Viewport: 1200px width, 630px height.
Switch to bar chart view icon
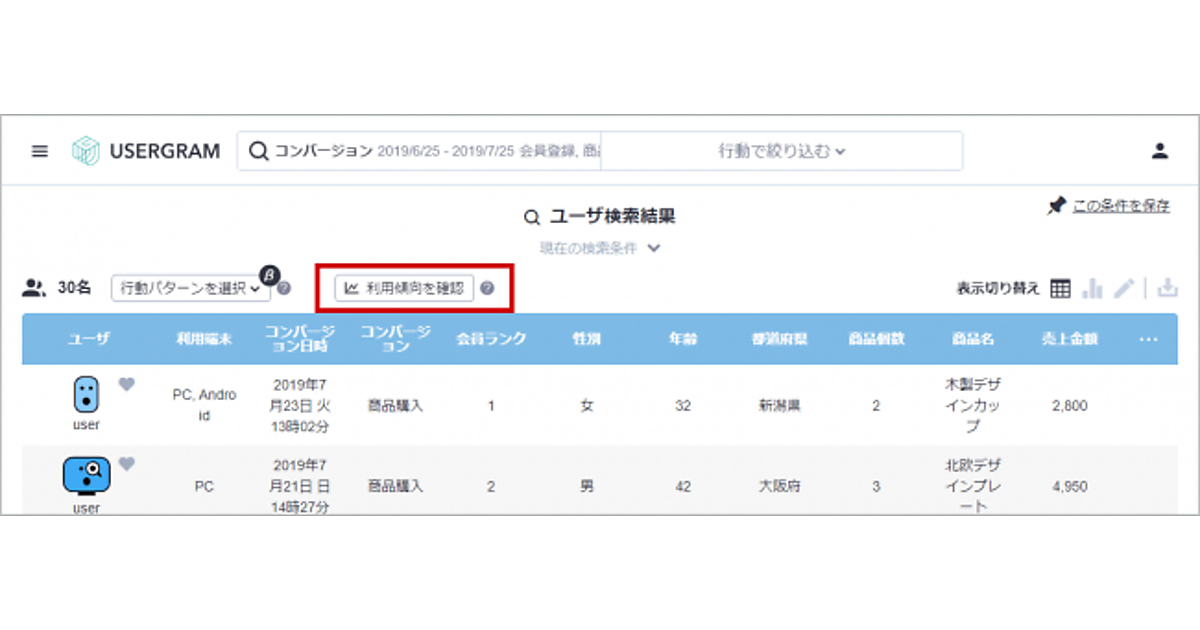[1092, 288]
